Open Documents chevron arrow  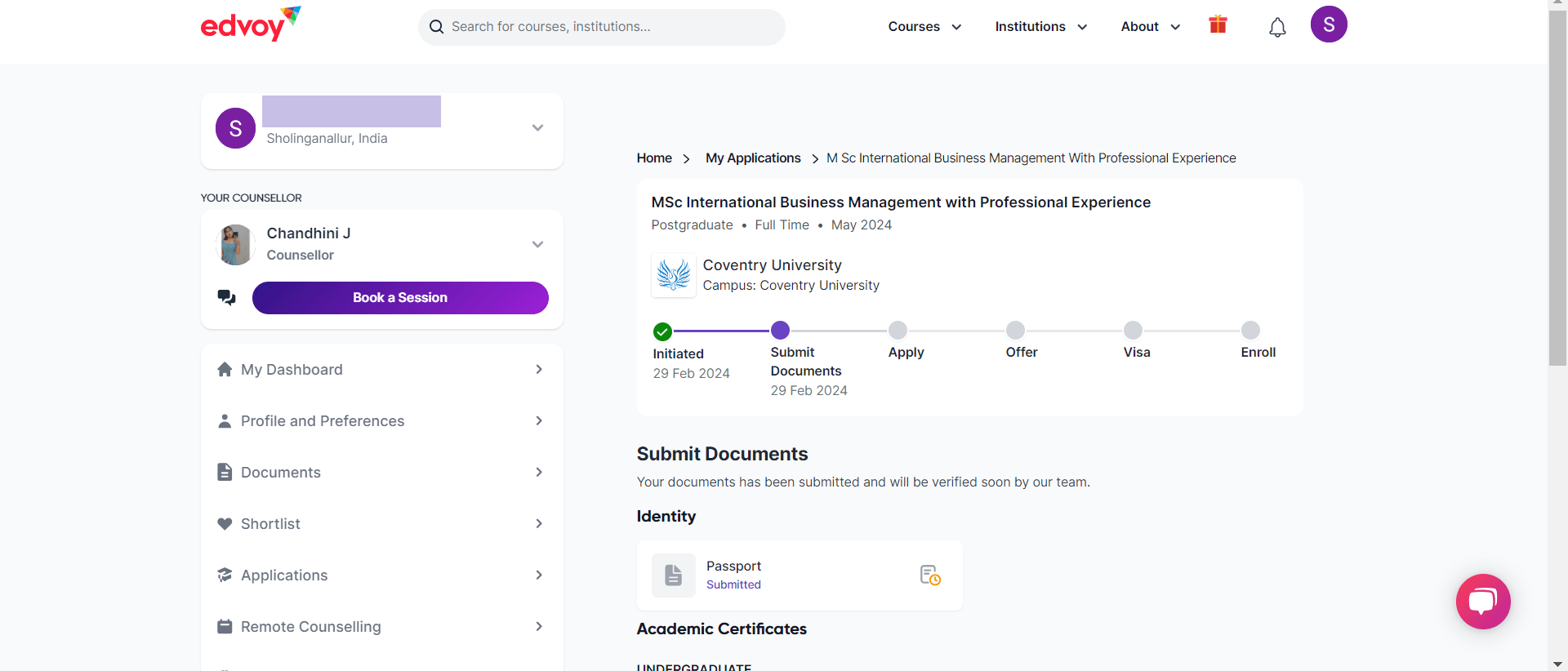(x=539, y=473)
